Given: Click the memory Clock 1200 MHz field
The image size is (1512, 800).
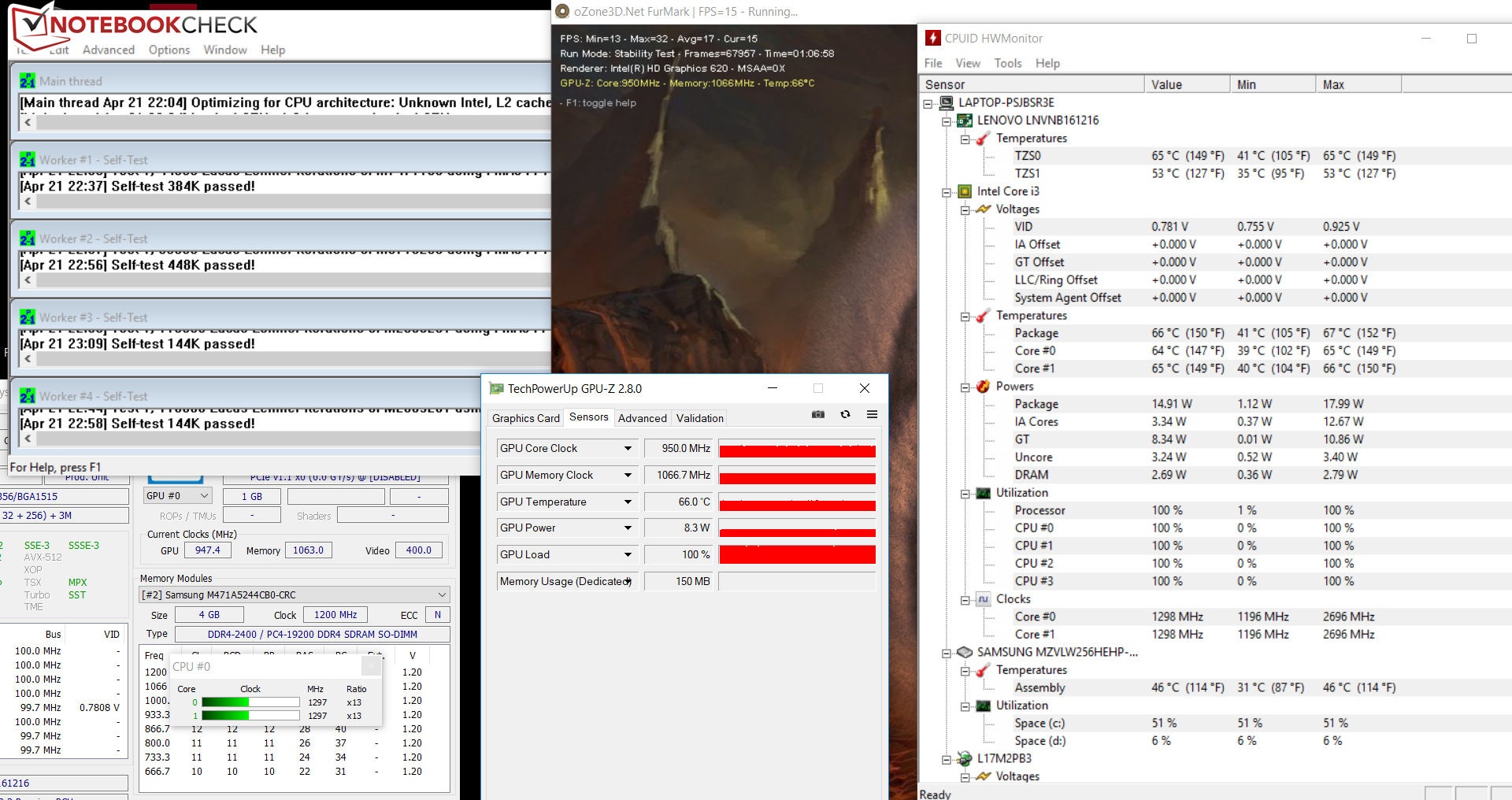Looking at the screenshot, I should 335,615.
